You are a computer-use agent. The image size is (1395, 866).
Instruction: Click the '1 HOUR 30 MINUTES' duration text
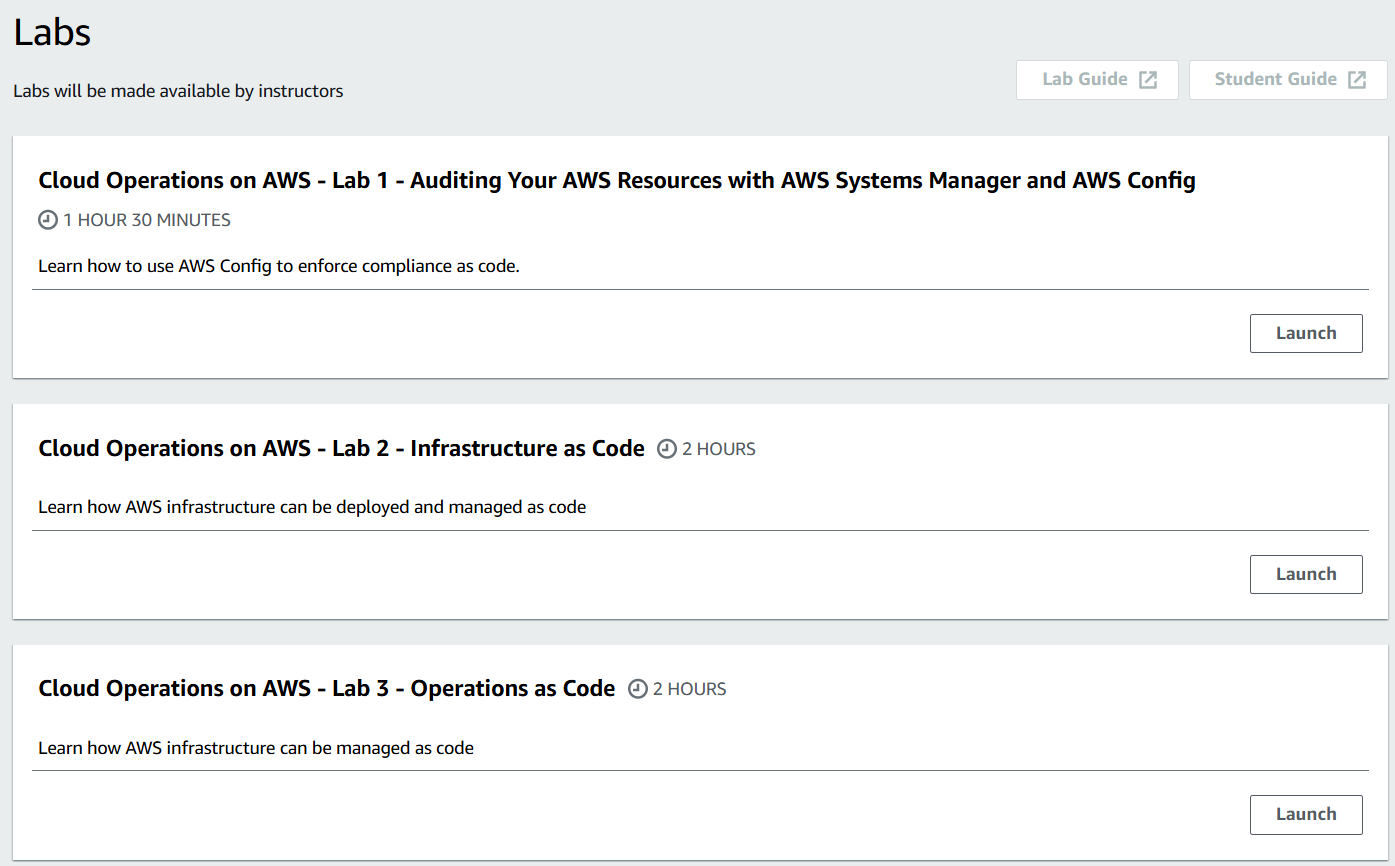147,220
